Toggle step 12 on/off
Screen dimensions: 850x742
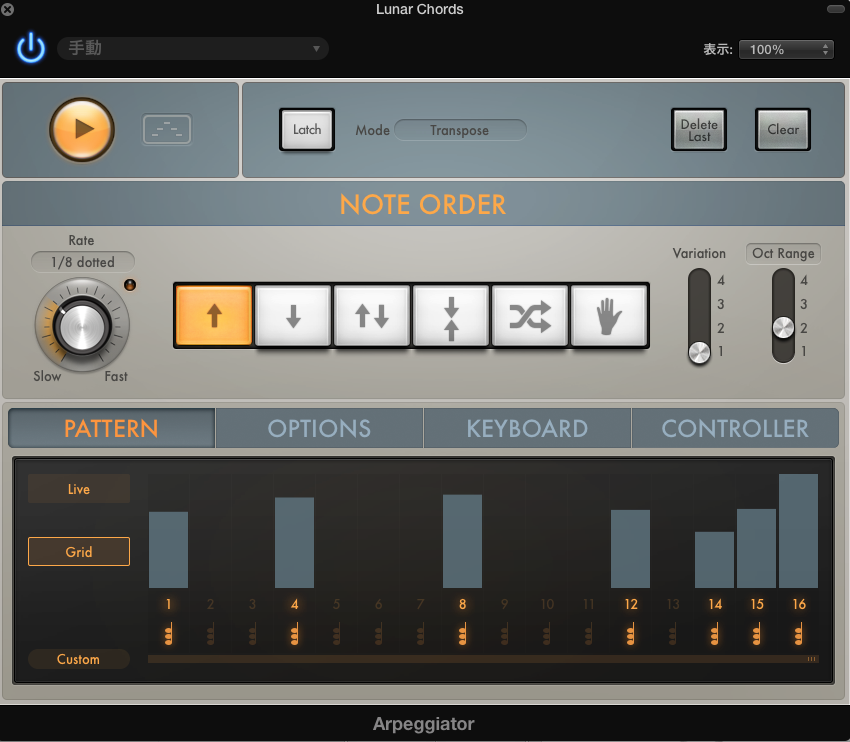coord(630,604)
